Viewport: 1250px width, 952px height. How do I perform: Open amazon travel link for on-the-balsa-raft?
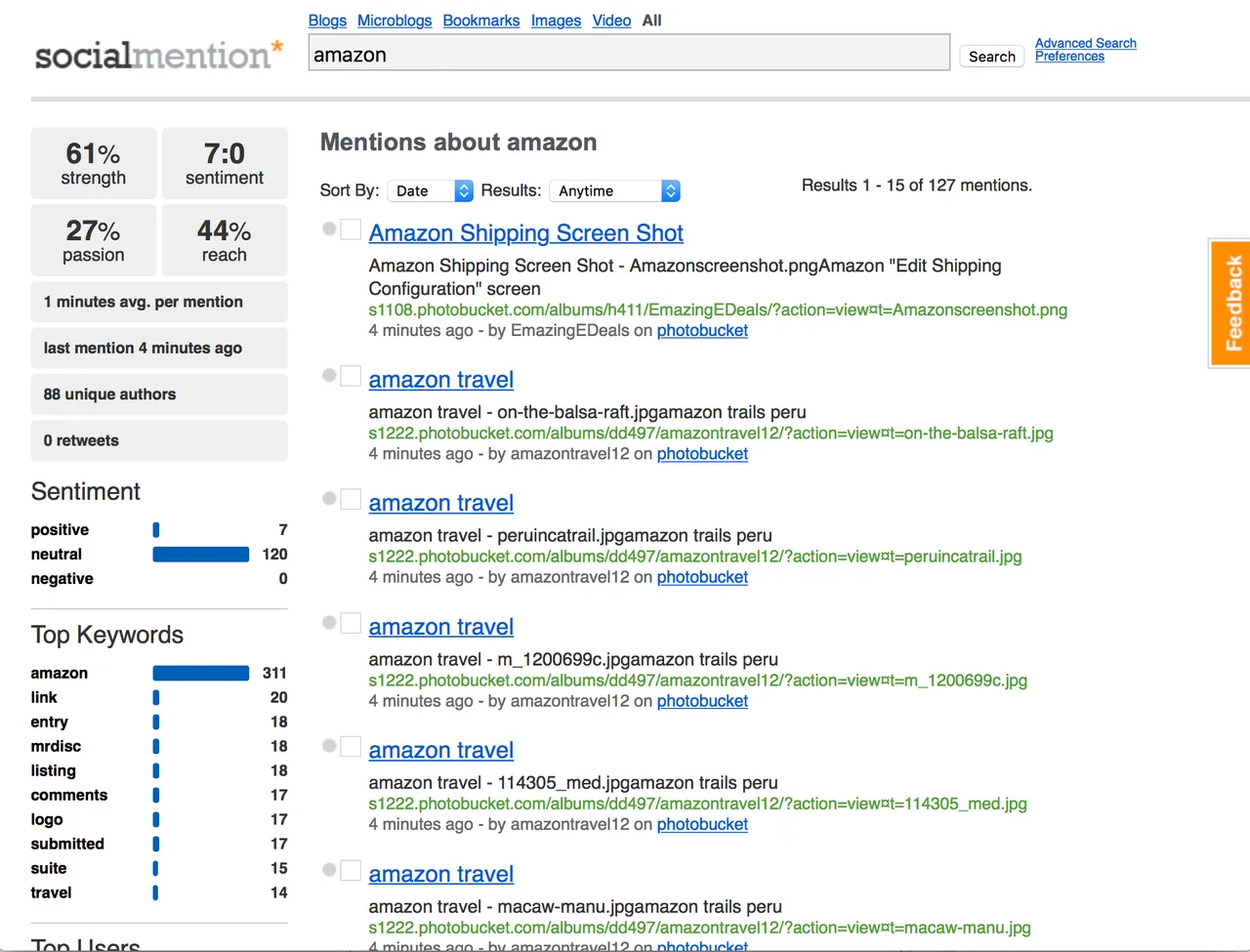pos(440,380)
